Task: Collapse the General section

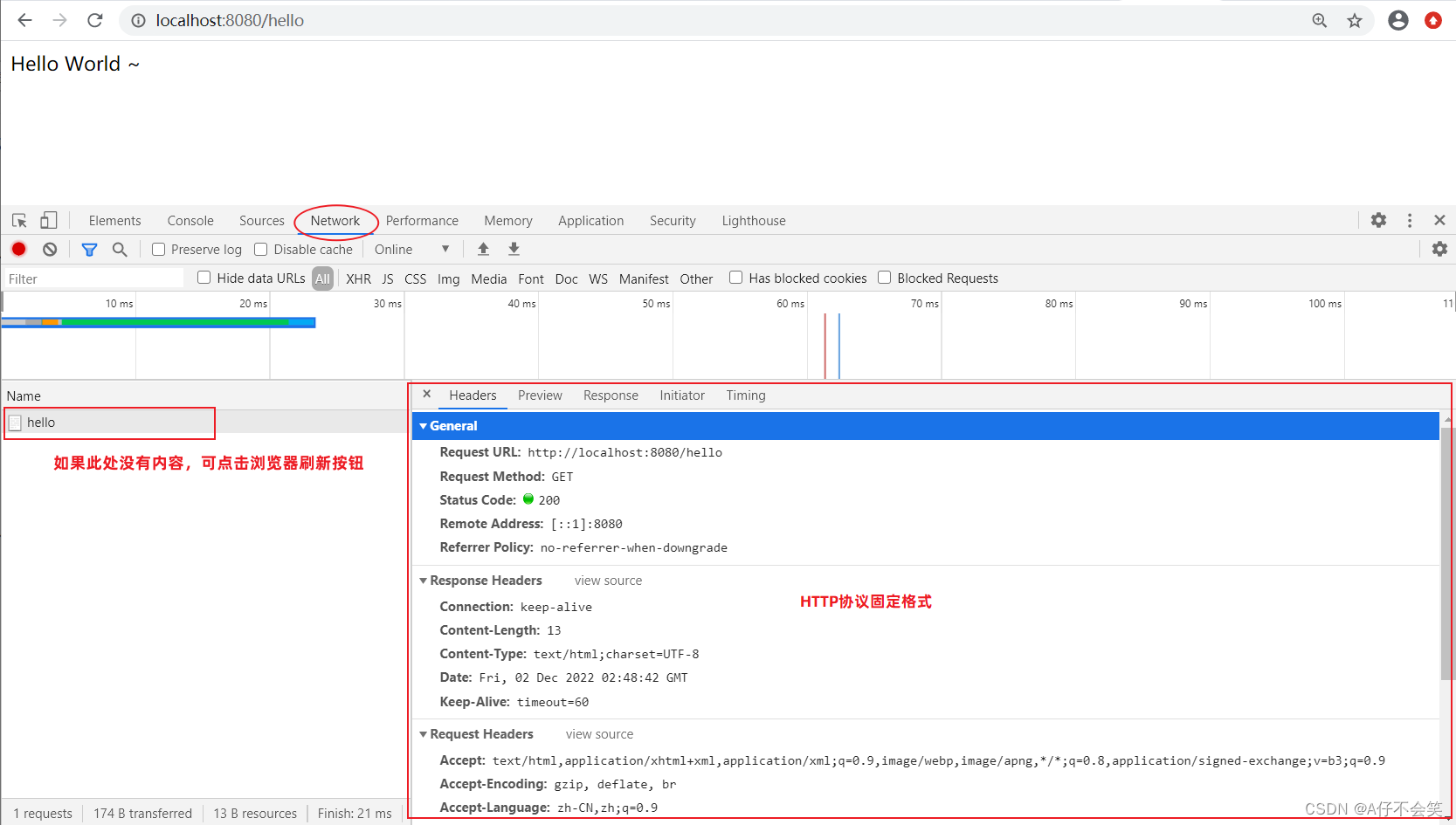Action: coord(424,426)
